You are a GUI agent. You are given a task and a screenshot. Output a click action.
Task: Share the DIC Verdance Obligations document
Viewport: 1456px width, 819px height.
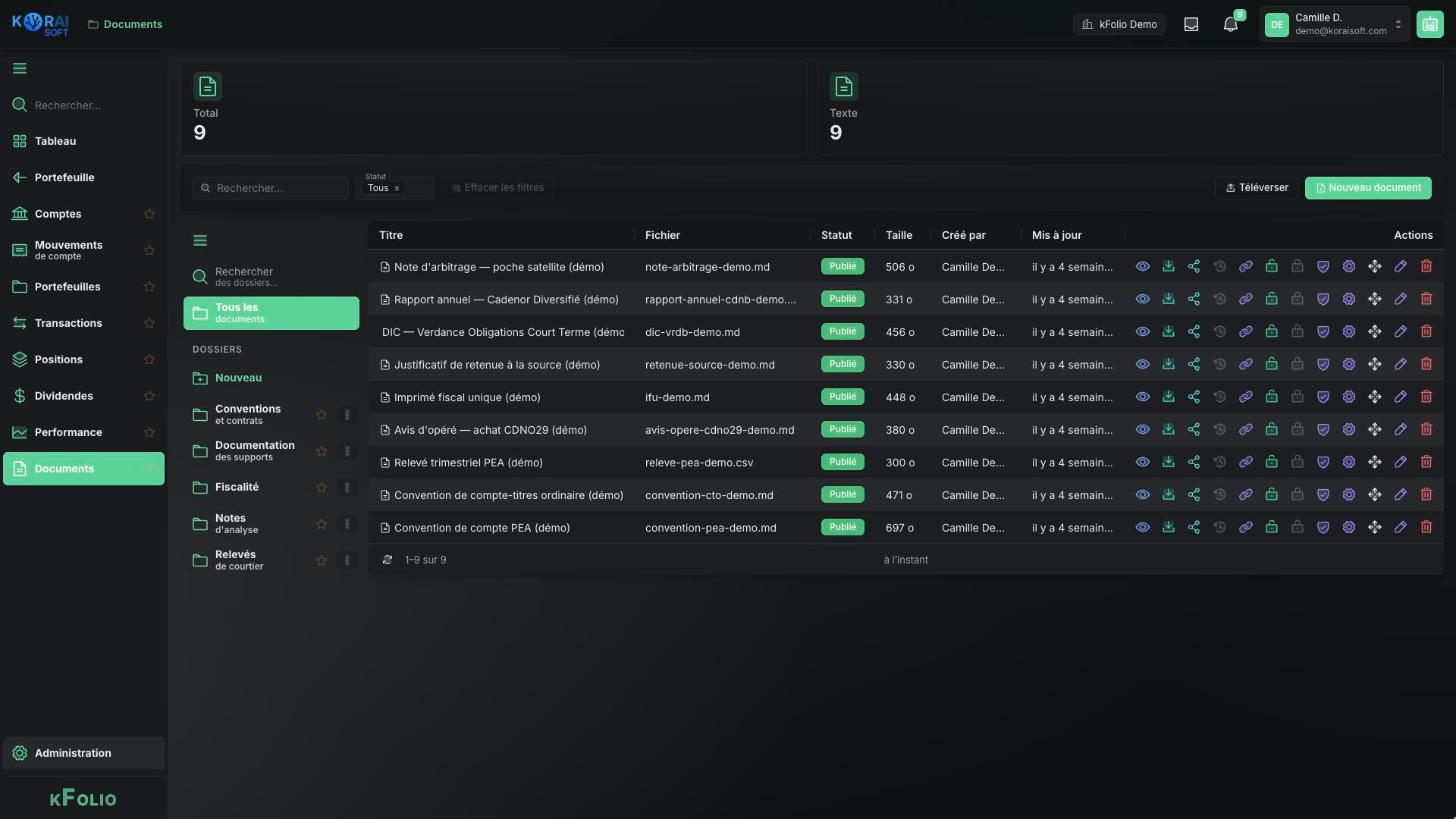click(1194, 332)
